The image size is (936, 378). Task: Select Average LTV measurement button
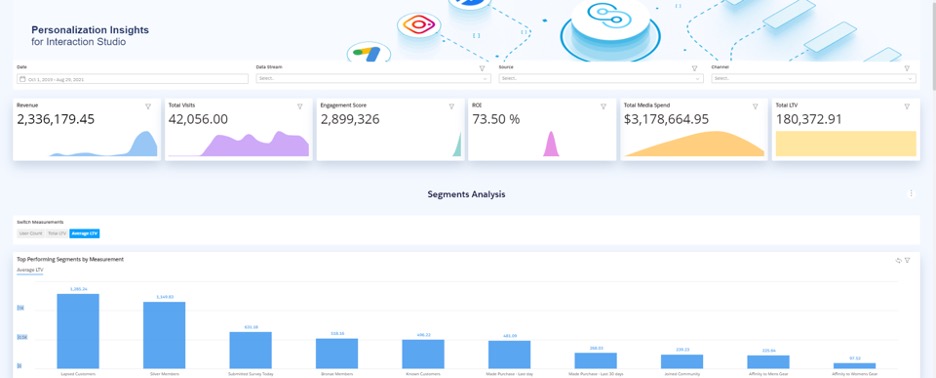click(x=84, y=233)
